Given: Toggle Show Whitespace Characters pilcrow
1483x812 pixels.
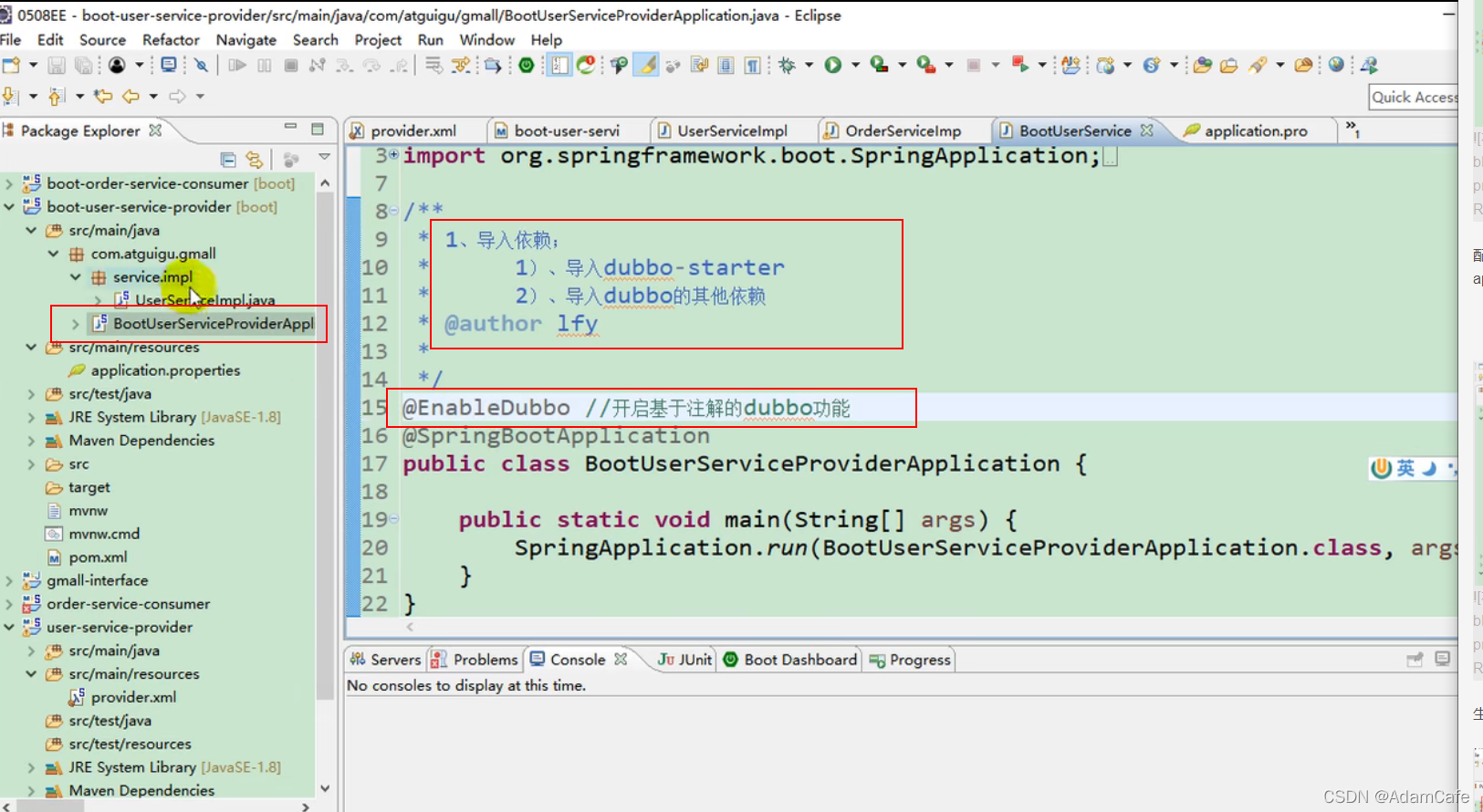Looking at the screenshot, I should [753, 65].
